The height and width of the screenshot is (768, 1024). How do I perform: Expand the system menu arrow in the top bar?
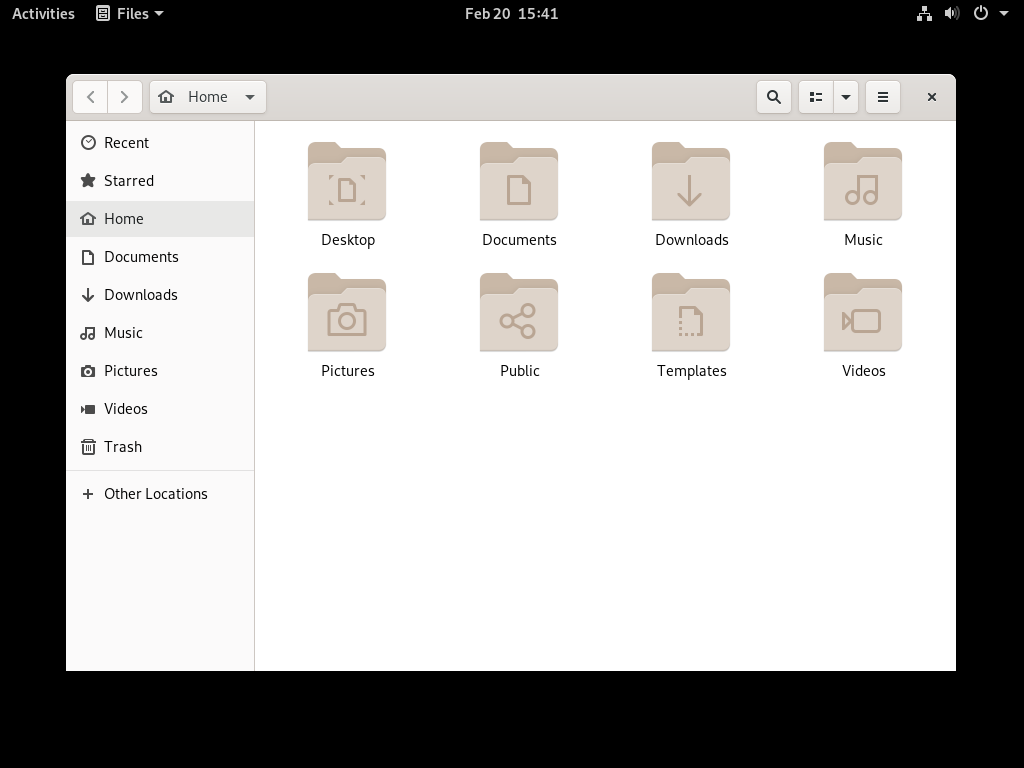pyautogui.click(x=1004, y=14)
